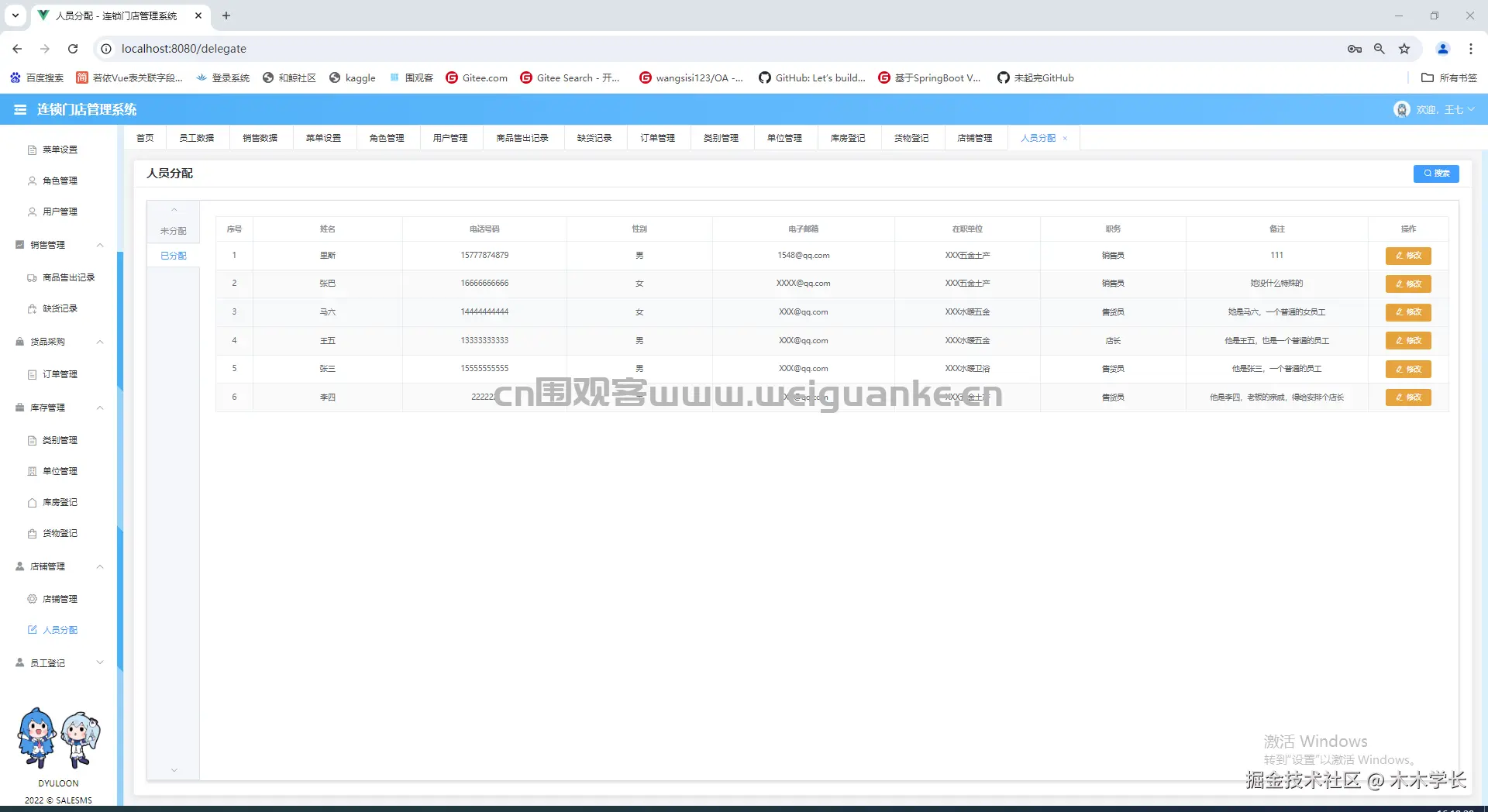Open Chrome tab search dropdown arrow
The height and width of the screenshot is (812, 1488).
[x=15, y=15]
